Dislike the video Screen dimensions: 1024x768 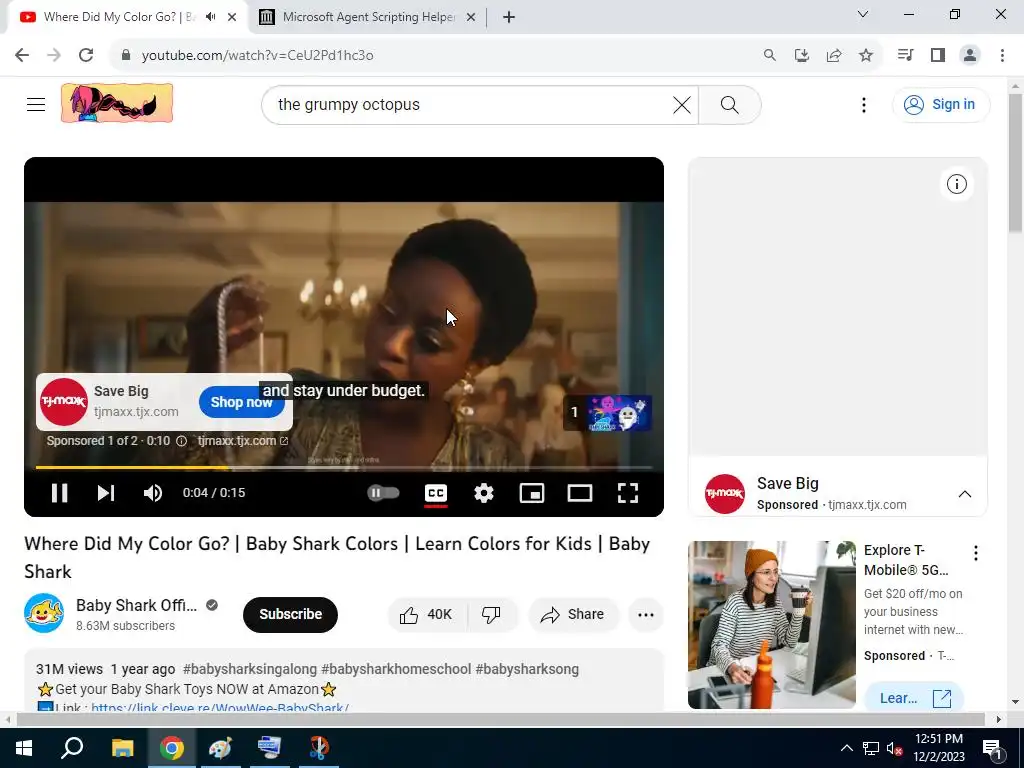pyautogui.click(x=492, y=615)
